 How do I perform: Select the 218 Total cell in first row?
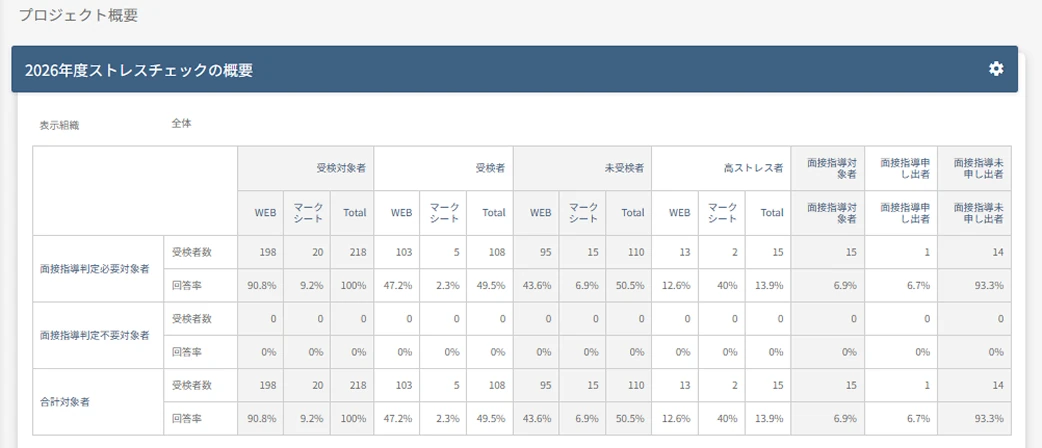pyautogui.click(x=352, y=253)
